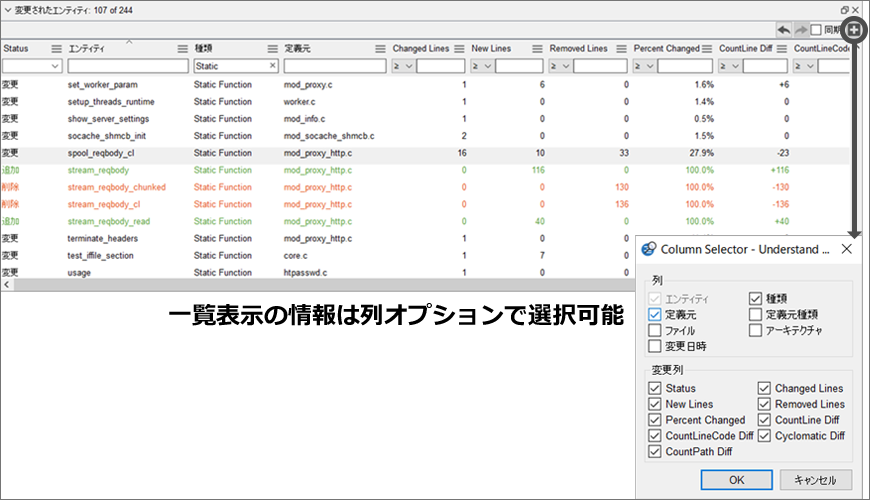Uncheck the Removed Lines checkbox in Column Selector

[764, 404]
